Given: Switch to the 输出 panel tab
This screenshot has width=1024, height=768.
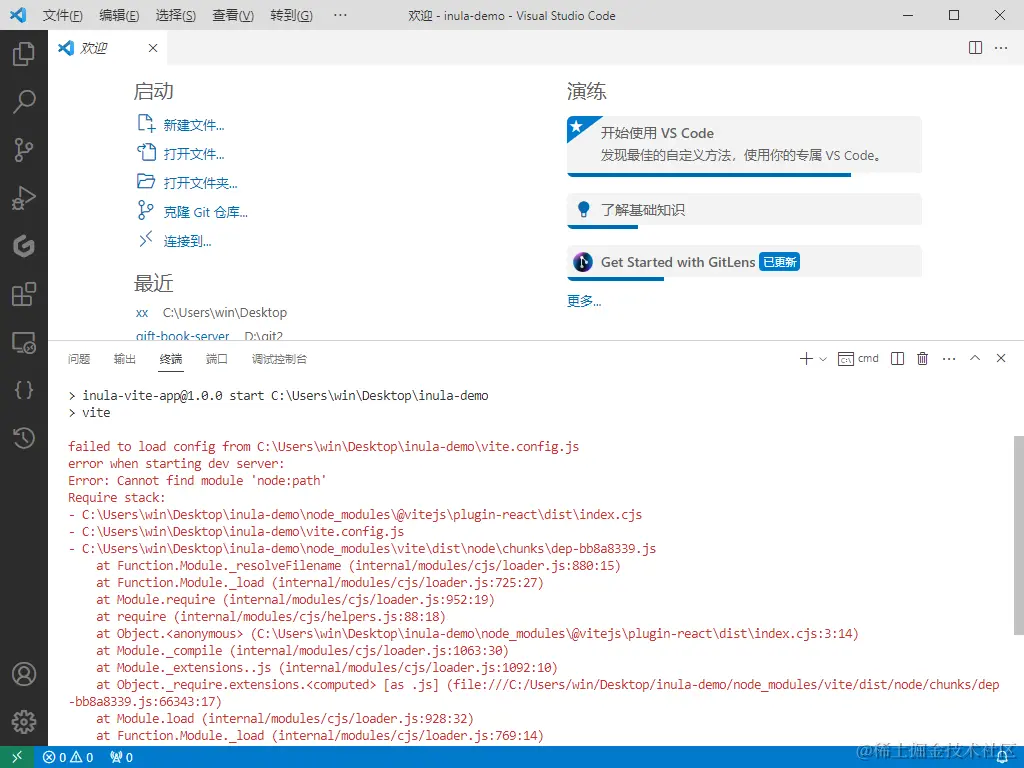Looking at the screenshot, I should pyautogui.click(x=125, y=359).
